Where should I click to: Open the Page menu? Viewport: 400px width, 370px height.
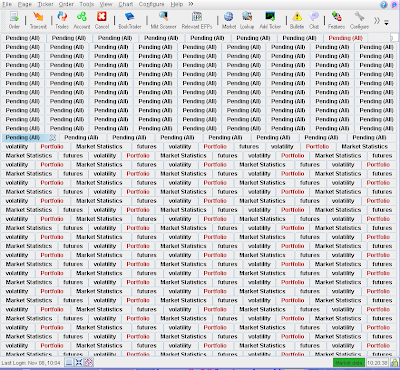[25, 4]
